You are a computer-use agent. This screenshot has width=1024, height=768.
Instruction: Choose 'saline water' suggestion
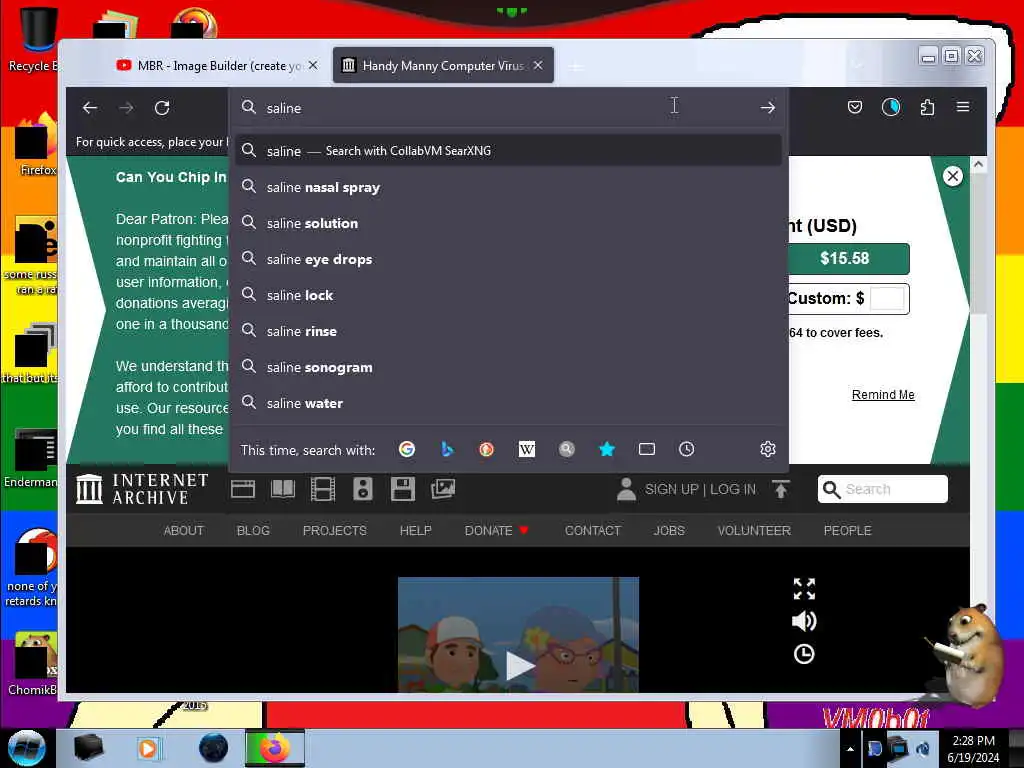[x=508, y=403]
